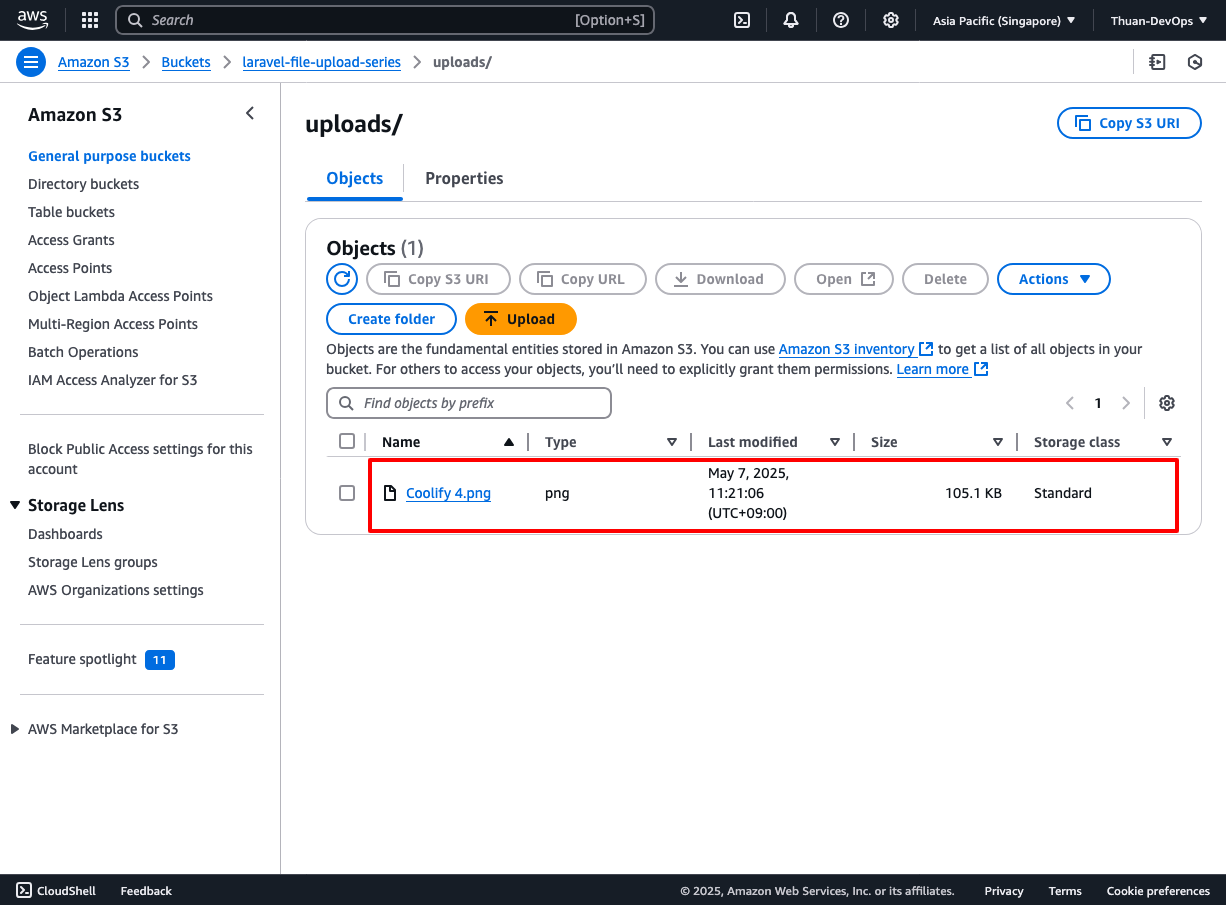
Task: Open account settings gear in top bar
Action: click(x=891, y=20)
